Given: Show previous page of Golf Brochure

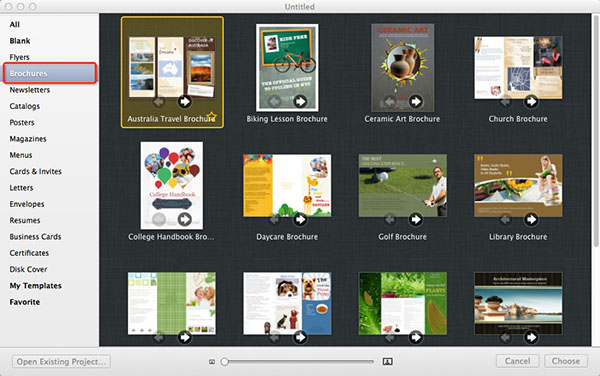Looking at the screenshot, I should 390,220.
